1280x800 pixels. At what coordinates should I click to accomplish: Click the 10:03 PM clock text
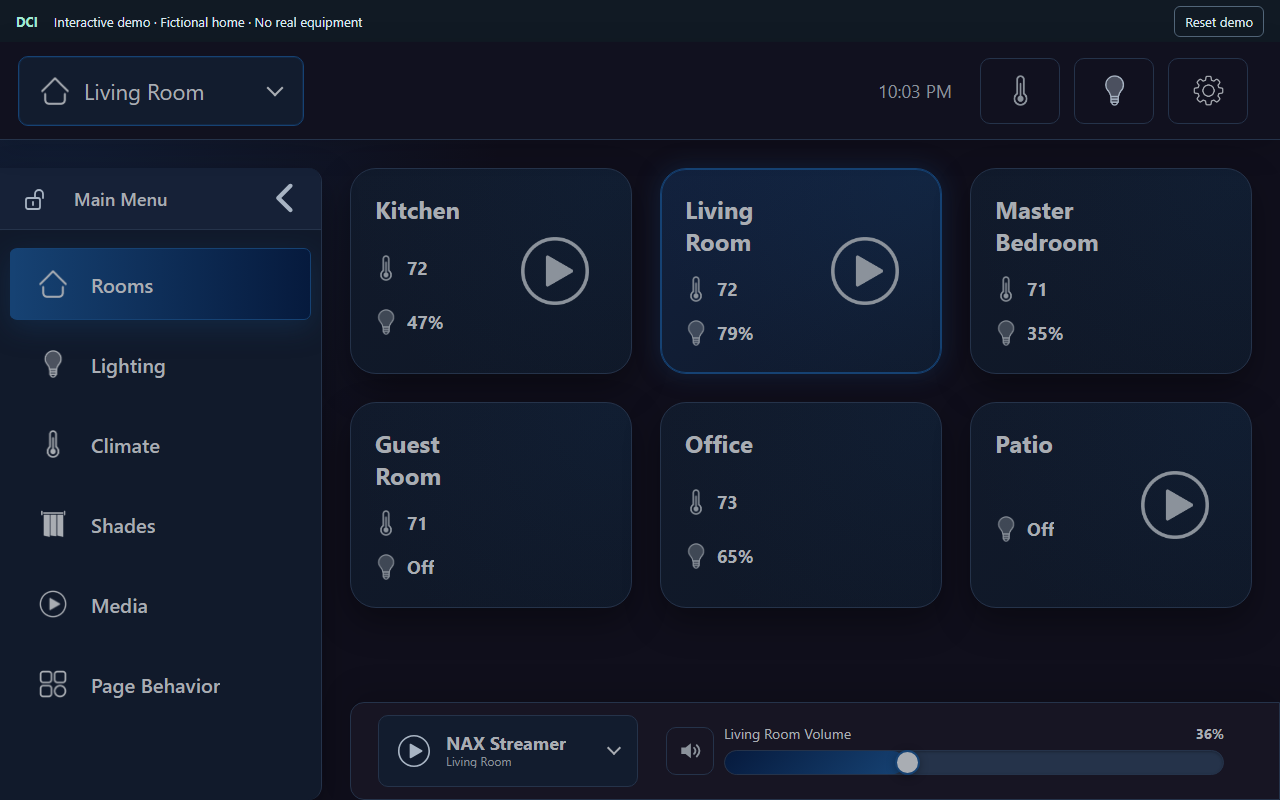click(x=915, y=92)
